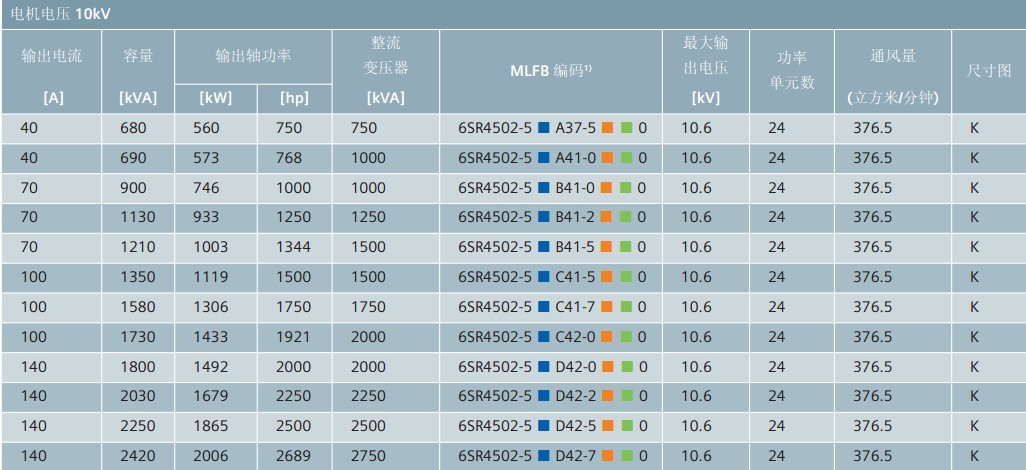Click the orange square in the D42-7 code
1026x470 pixels.
tap(607, 456)
